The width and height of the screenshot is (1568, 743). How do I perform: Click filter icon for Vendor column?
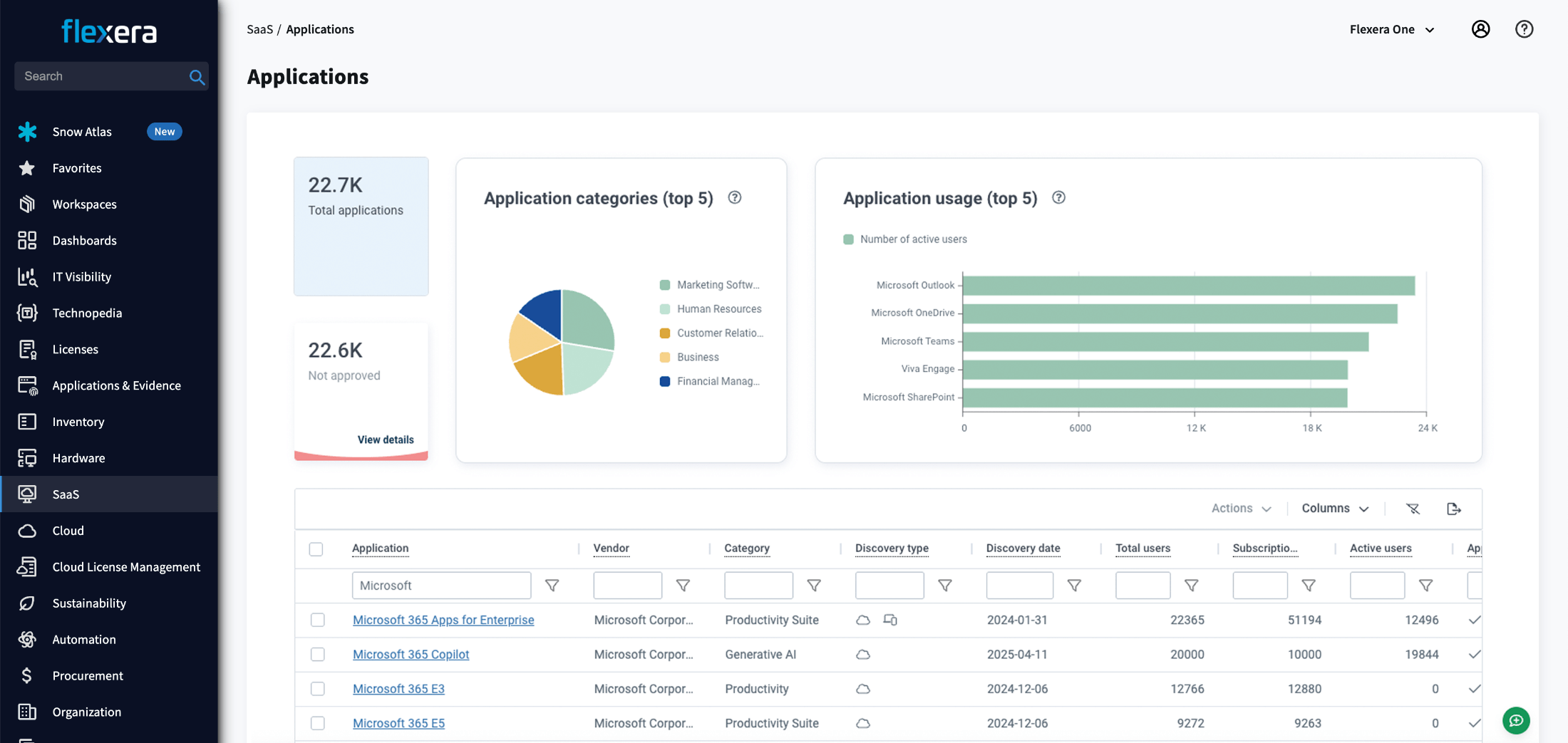point(683,586)
